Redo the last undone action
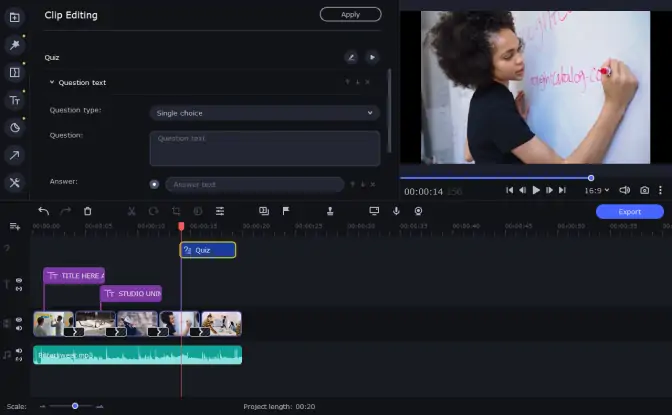 (66, 211)
